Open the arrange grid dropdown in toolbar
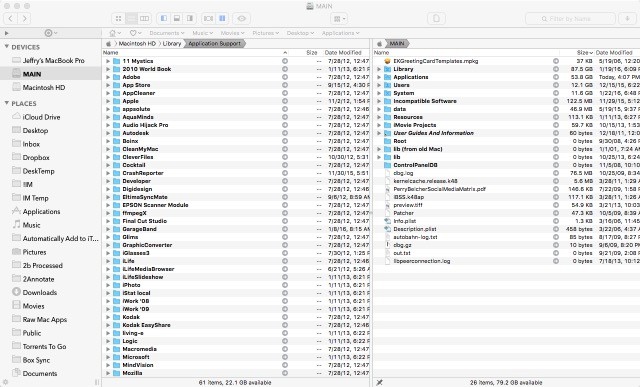Image resolution: width=640 pixels, height=387 pixels. tap(340, 18)
